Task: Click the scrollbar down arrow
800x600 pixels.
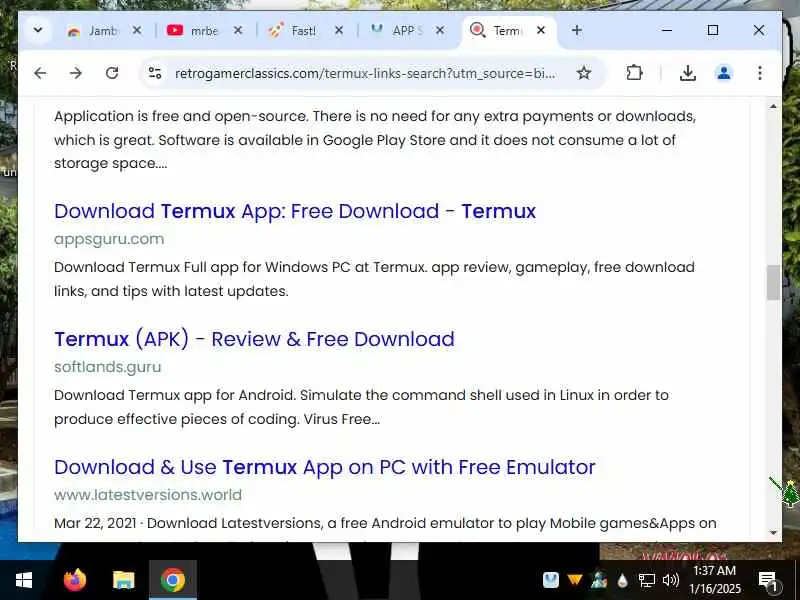Action: tap(773, 533)
